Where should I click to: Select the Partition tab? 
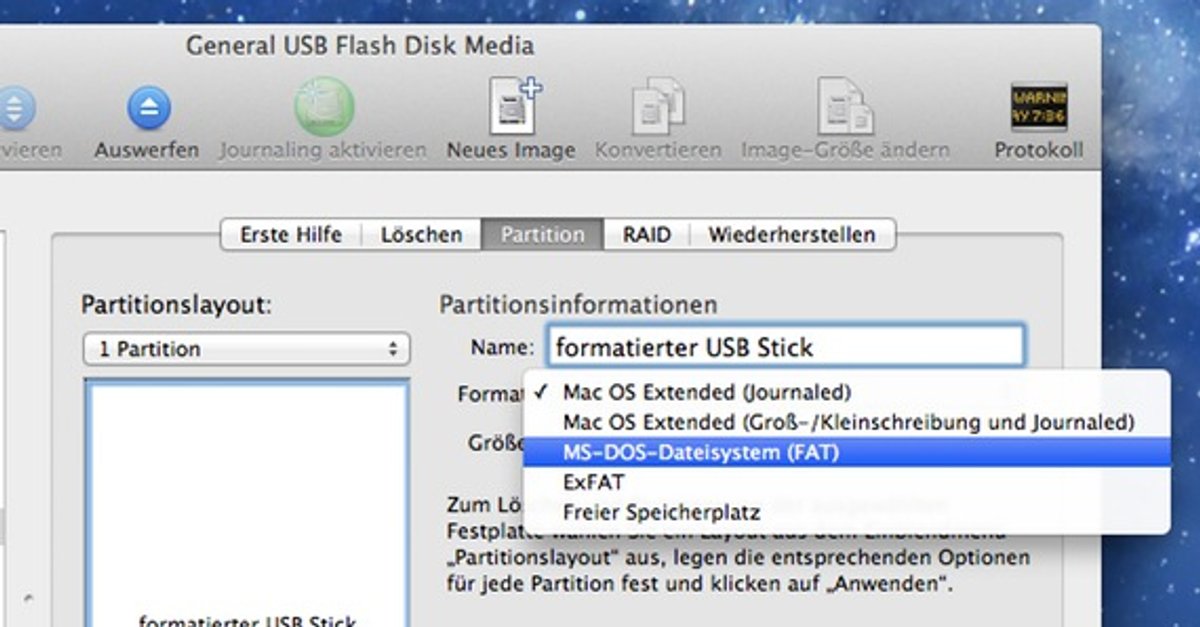pos(542,235)
